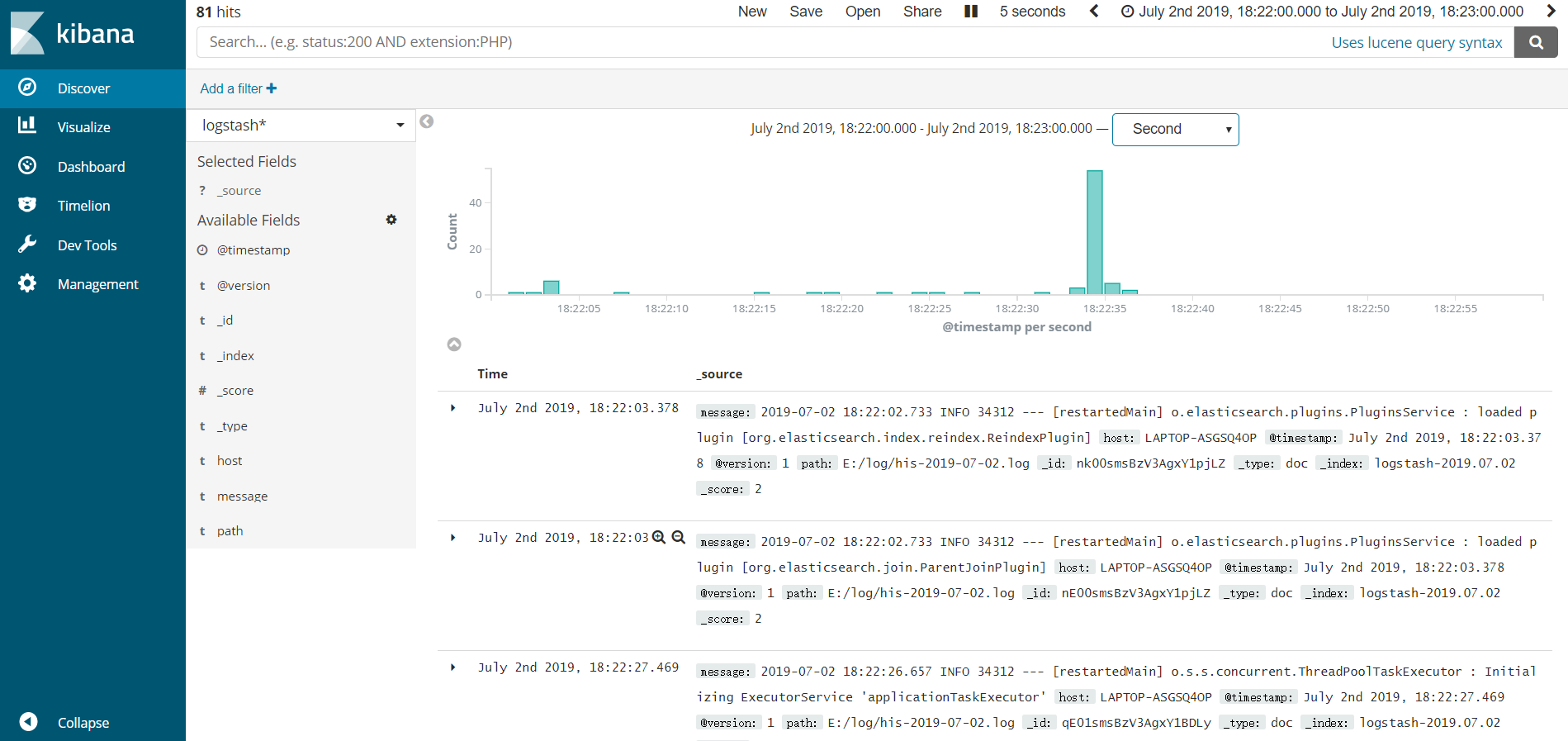The width and height of the screenshot is (1568, 741).
Task: Click the date range link above histogram
Action: click(x=921, y=129)
